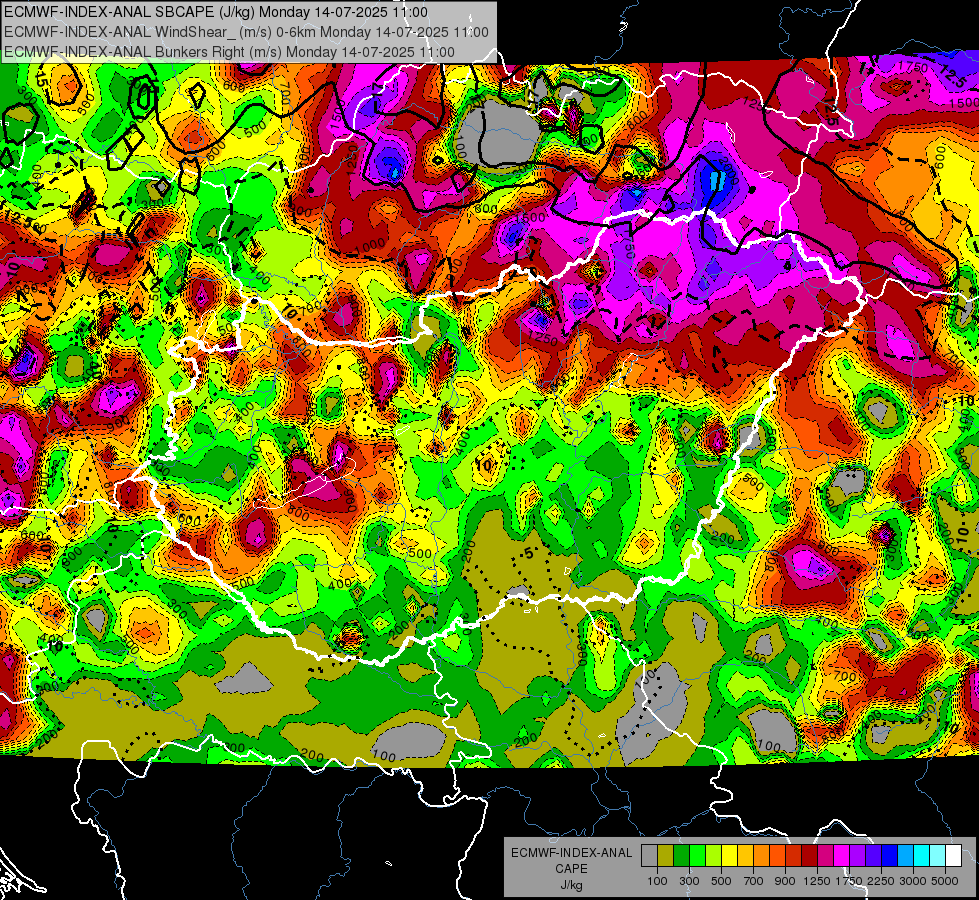
Task: Select the dark red swatch before 1250
Action: click(810, 855)
